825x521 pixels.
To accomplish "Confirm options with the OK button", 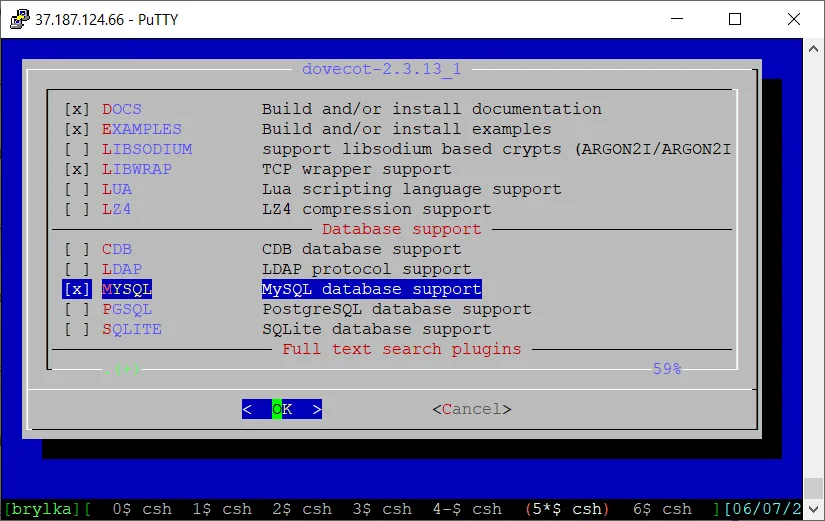I will (282, 409).
